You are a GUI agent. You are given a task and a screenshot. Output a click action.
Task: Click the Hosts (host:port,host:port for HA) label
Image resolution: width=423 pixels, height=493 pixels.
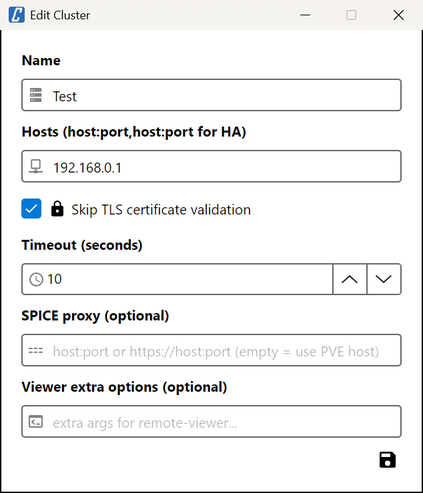pos(134,132)
